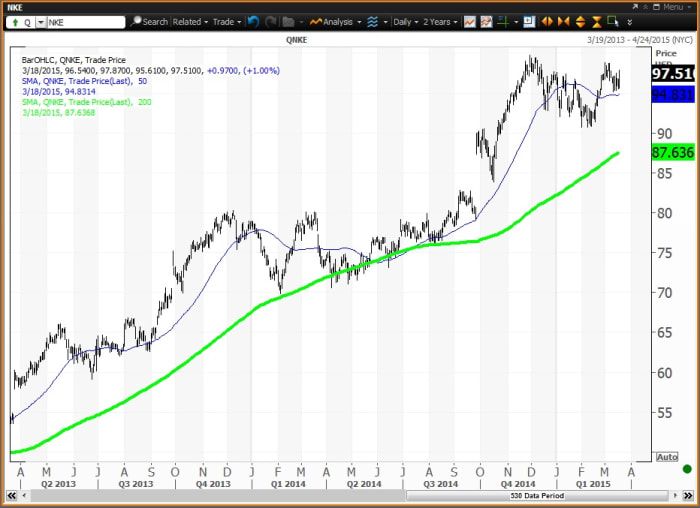Click the 530 Data Period scrollbar thumb
The width and height of the screenshot is (700, 508).
click(538, 496)
